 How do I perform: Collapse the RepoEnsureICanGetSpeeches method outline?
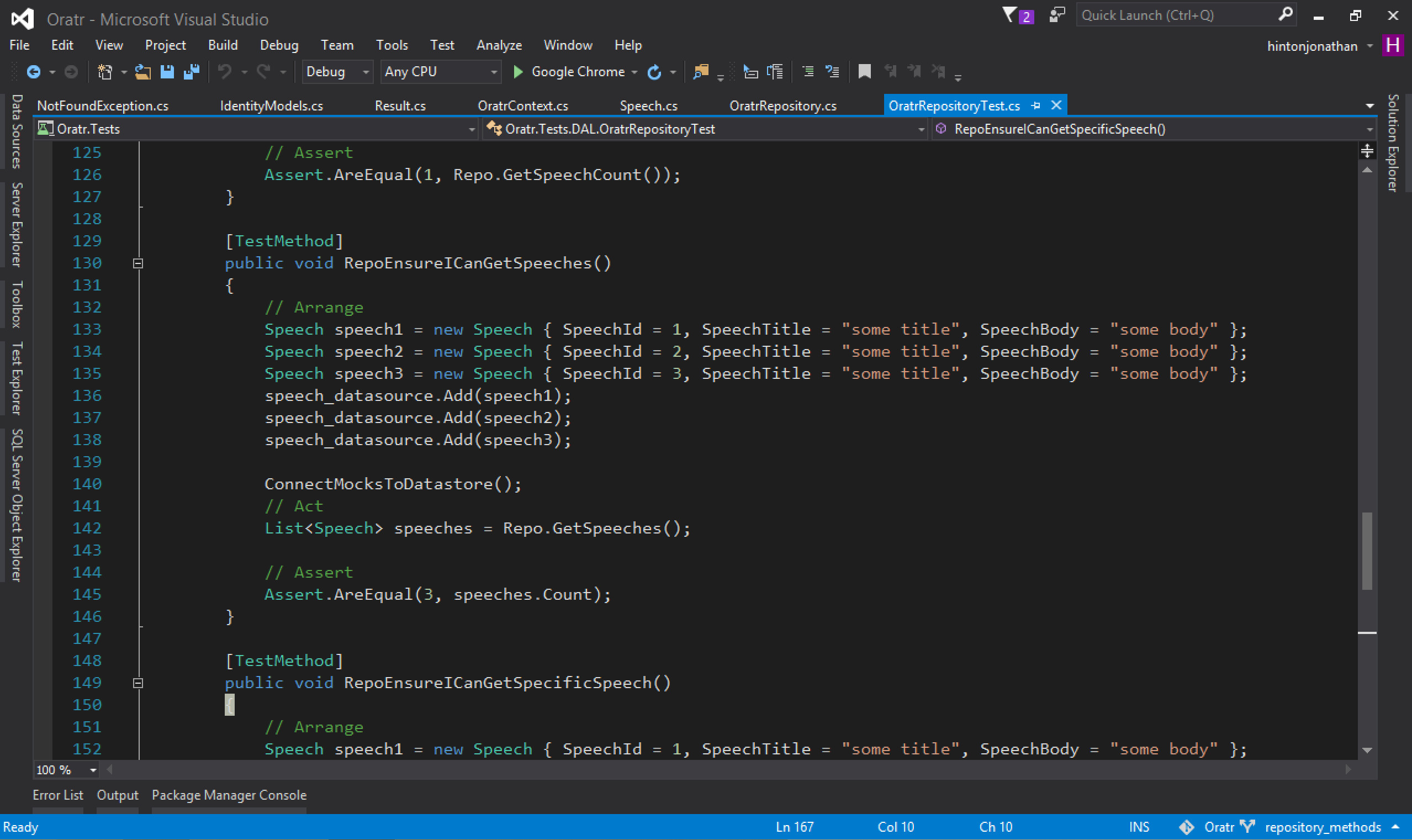(x=138, y=263)
